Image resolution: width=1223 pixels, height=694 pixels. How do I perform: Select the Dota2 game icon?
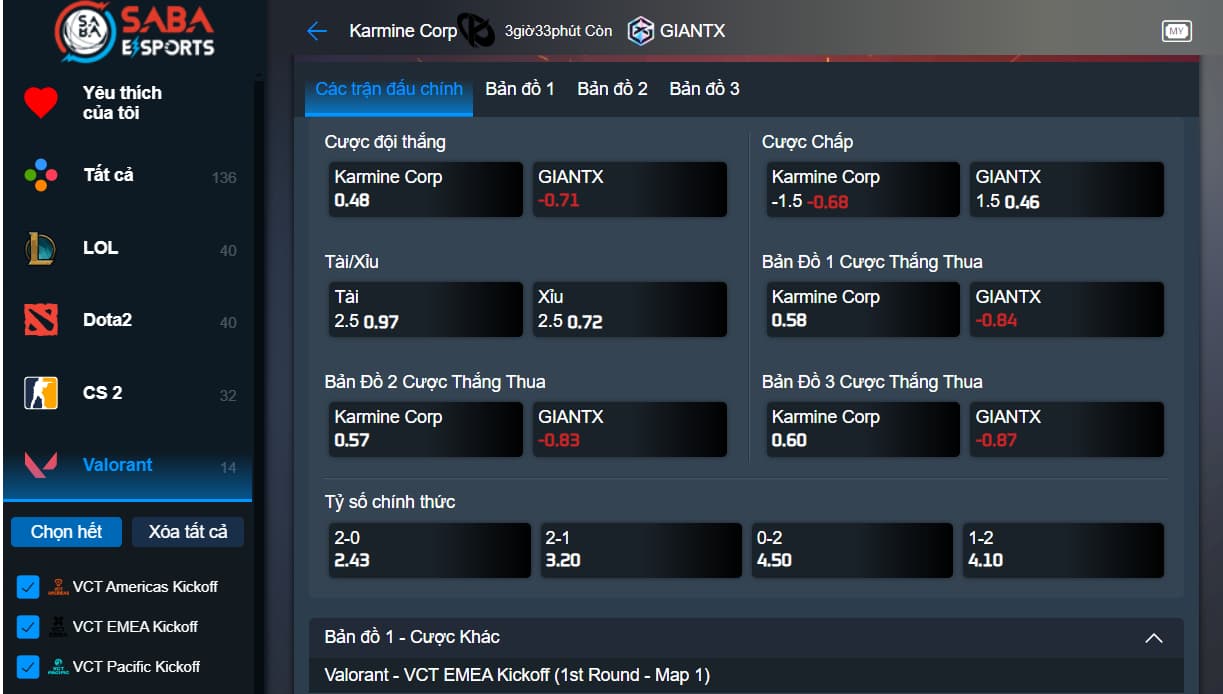pos(41,320)
